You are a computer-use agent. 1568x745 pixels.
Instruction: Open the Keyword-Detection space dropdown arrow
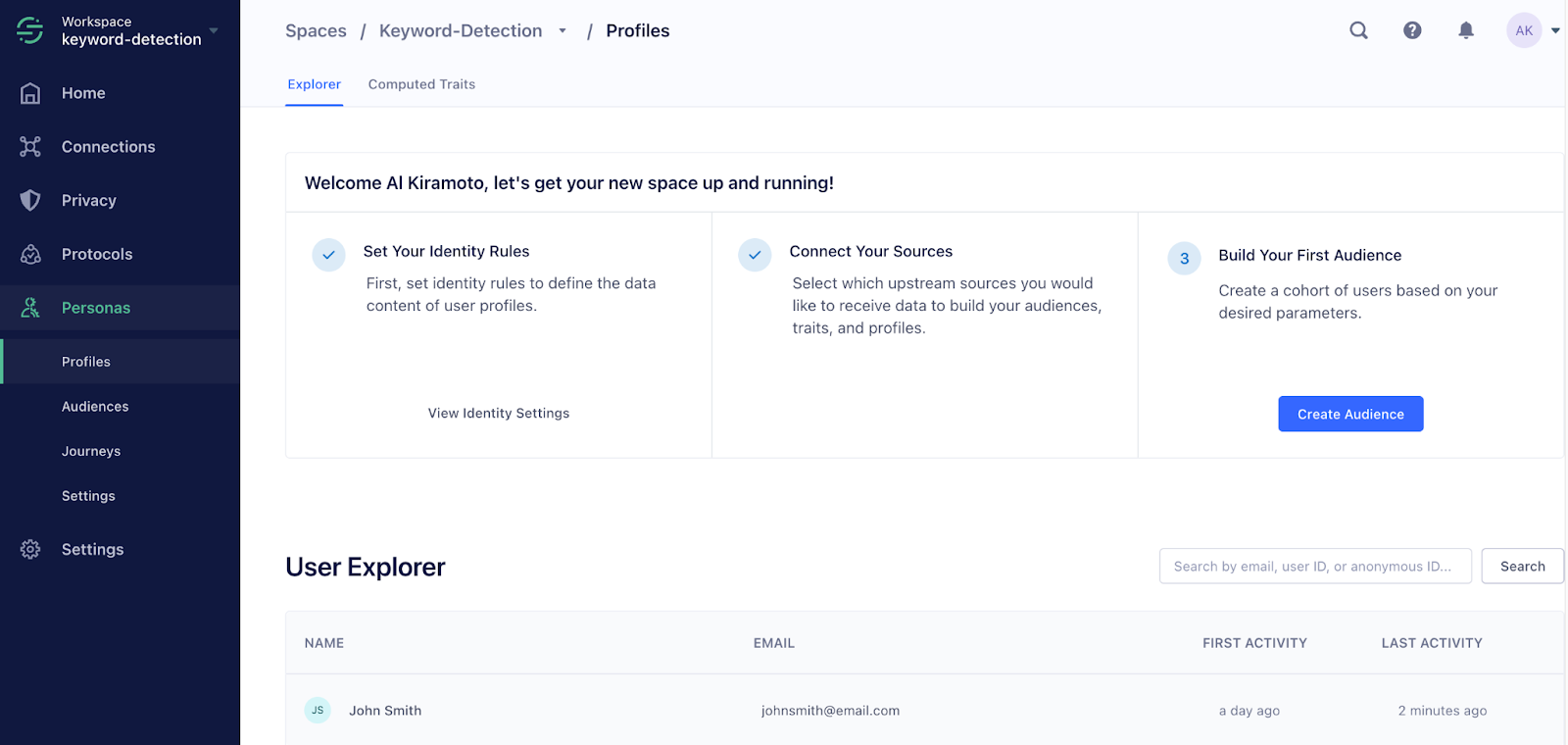(x=563, y=30)
